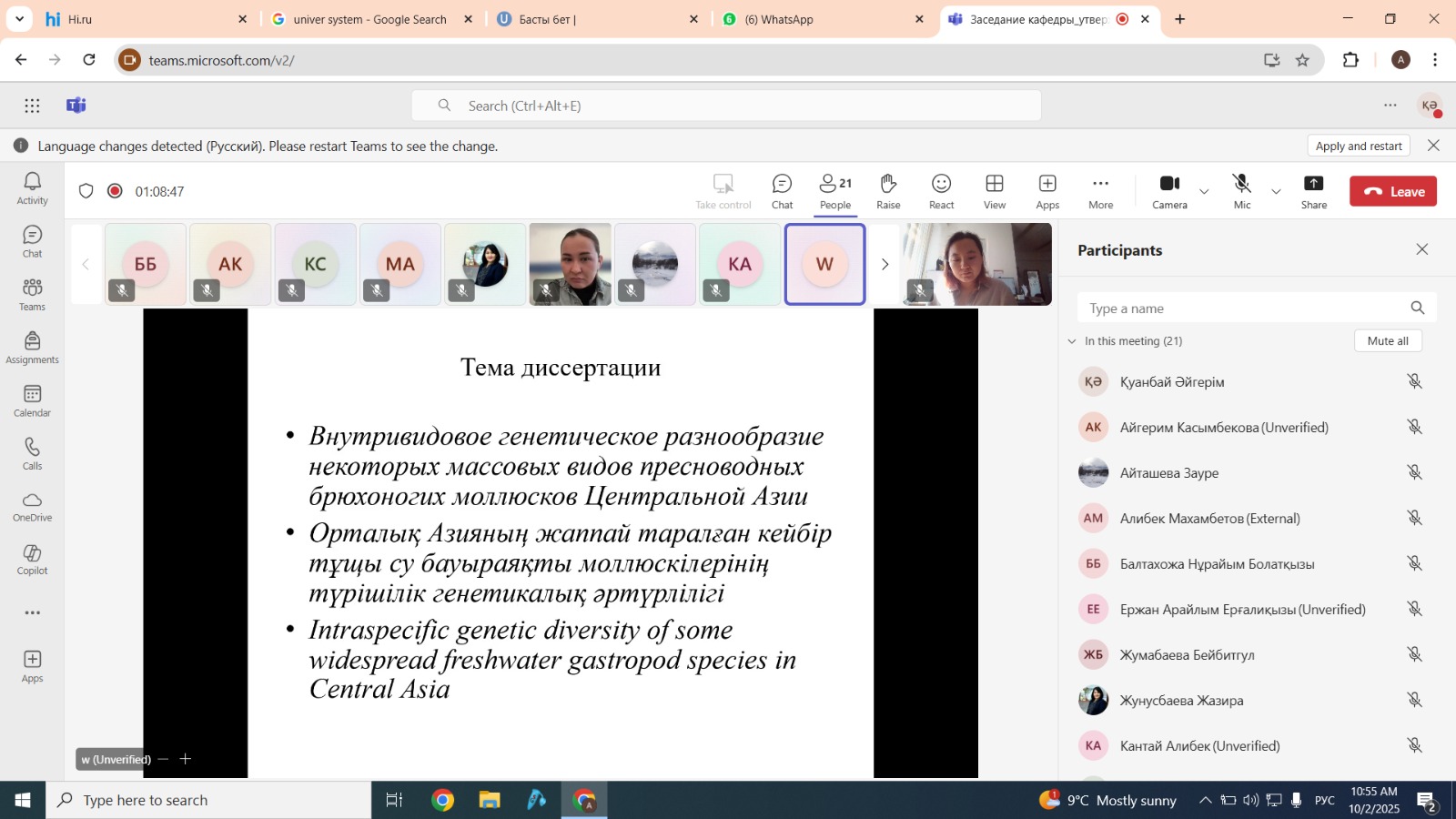Expand the Camera options dropdown arrow
Image resolution: width=1456 pixels, height=819 pixels.
[1204, 191]
